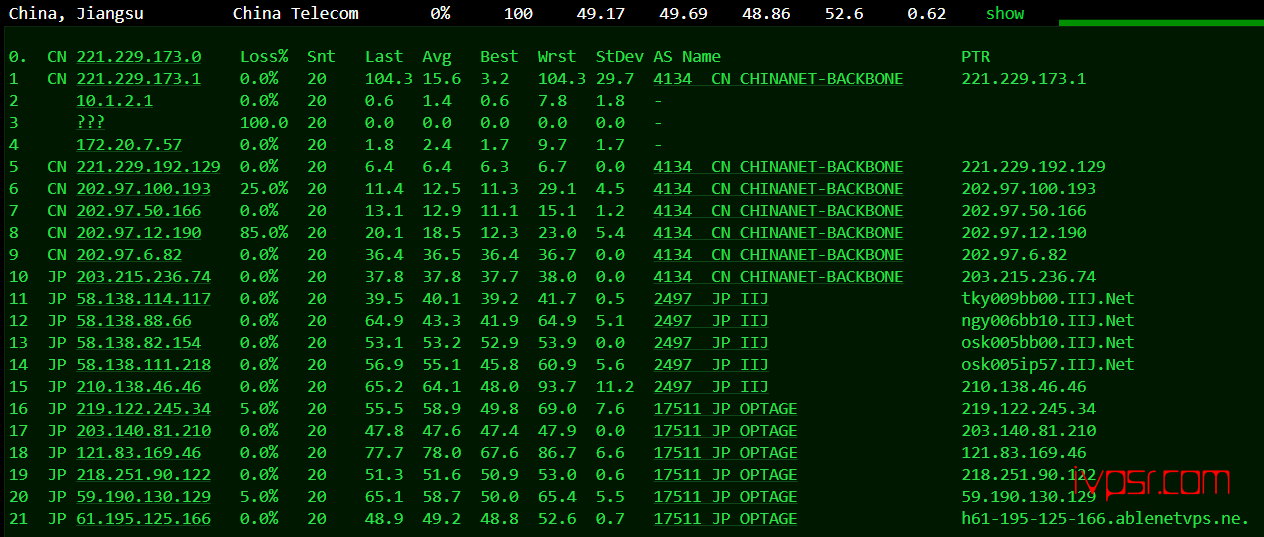Open AS 2497 JP IIJ link on hop 15
The image size is (1264, 537).
[711, 386]
